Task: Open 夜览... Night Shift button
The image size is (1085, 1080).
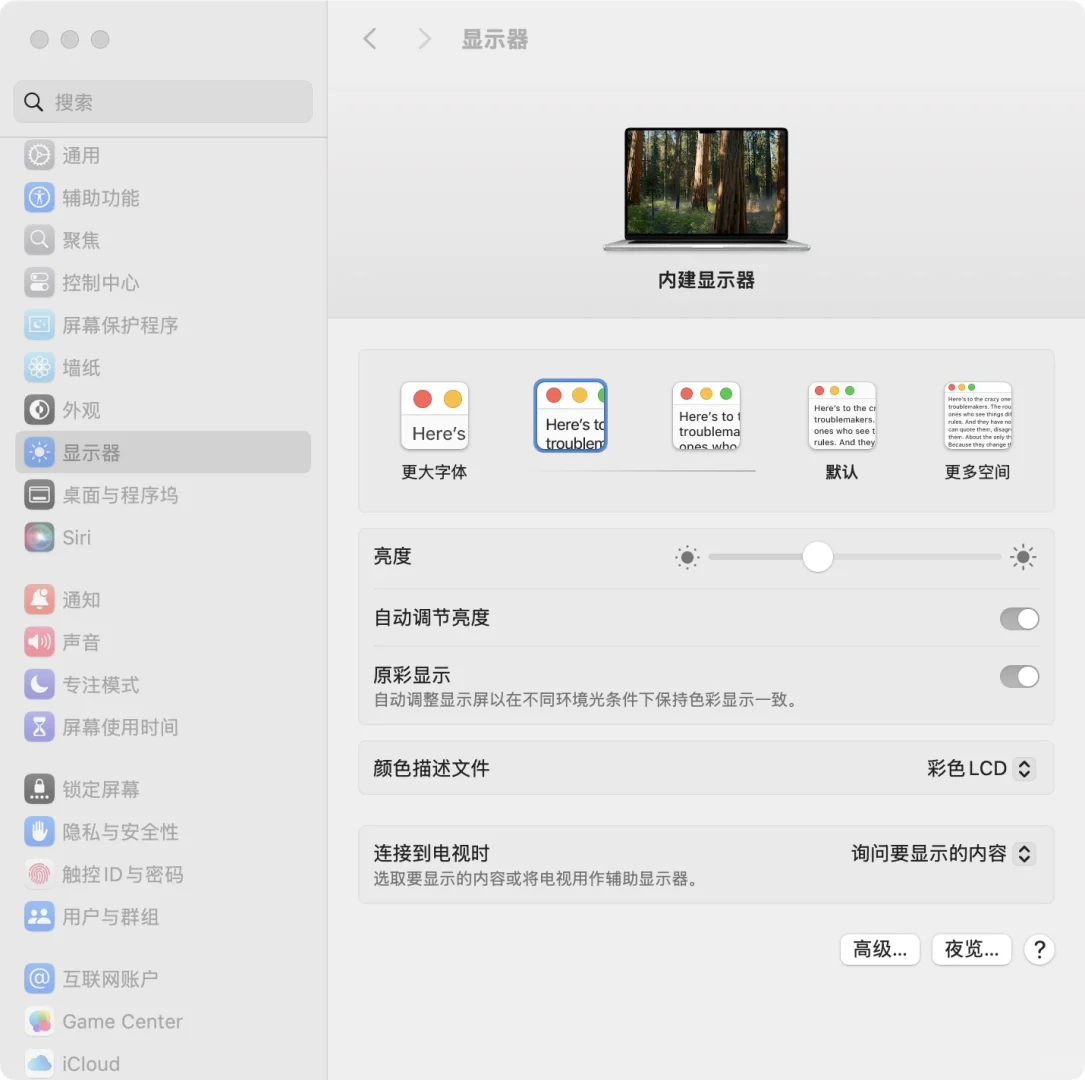Action: pos(972,949)
